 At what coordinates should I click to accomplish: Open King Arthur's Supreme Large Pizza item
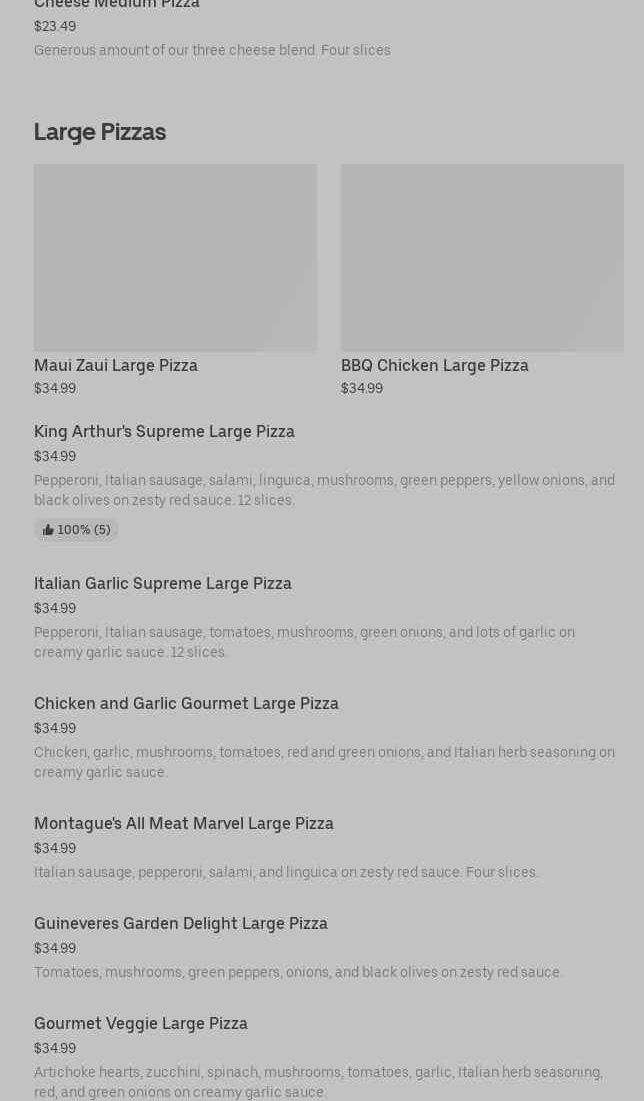tap(164, 431)
